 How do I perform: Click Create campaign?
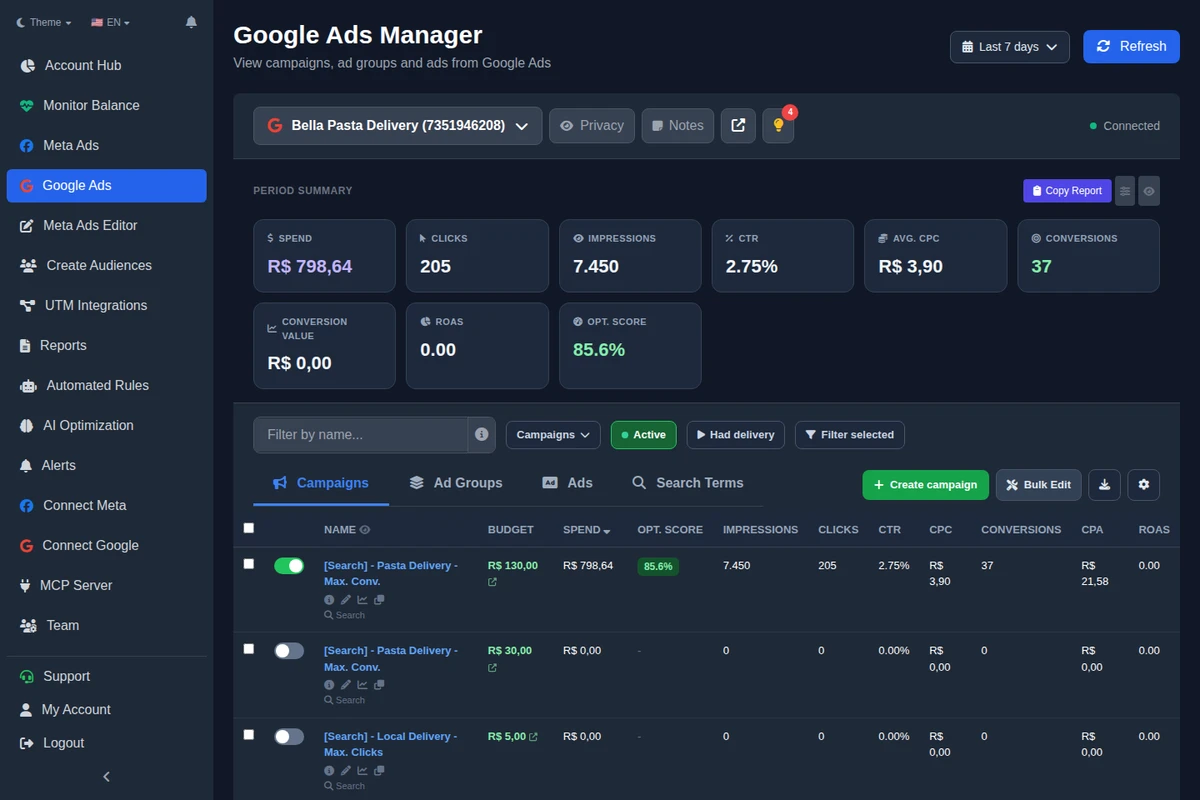pyautogui.click(x=925, y=485)
